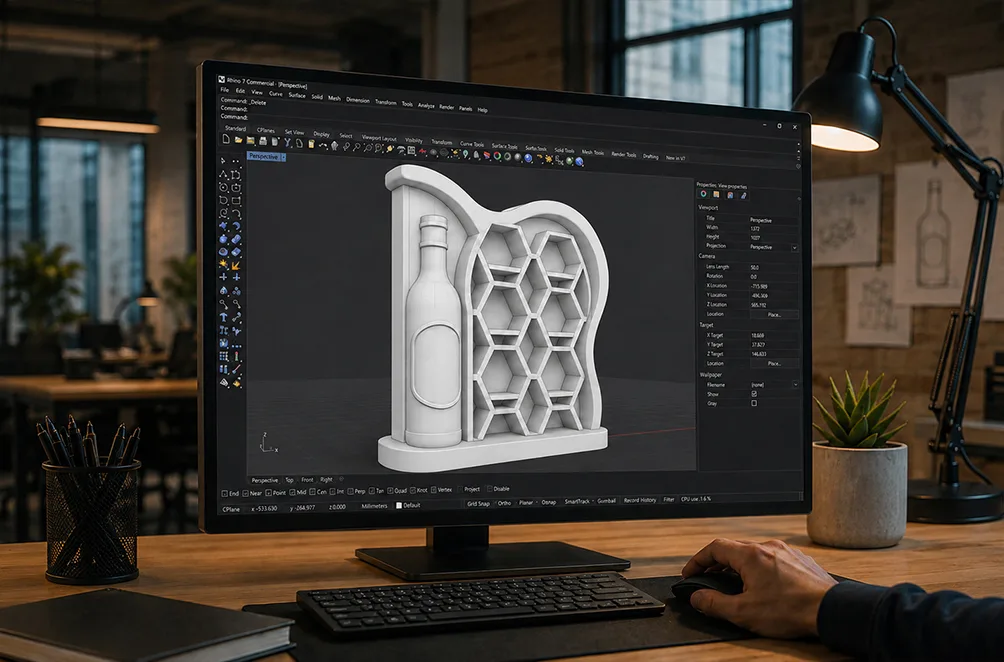1004x662 pixels.
Task: Toggle the Mid object snap checkbox
Action: [292, 492]
